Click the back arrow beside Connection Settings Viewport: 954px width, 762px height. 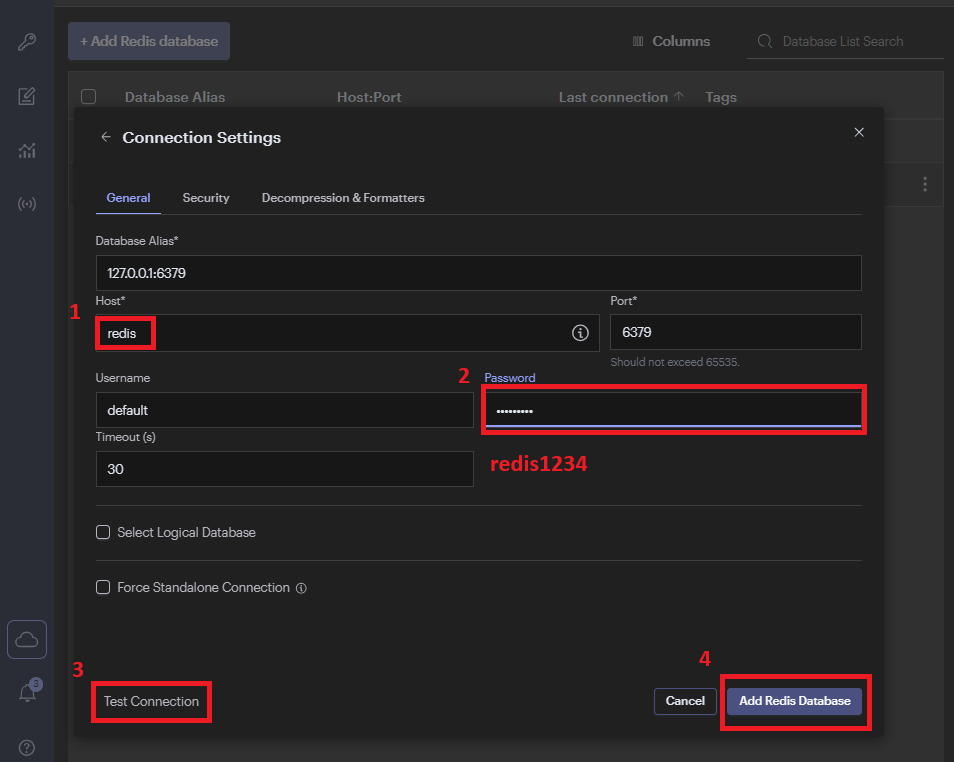[x=106, y=137]
